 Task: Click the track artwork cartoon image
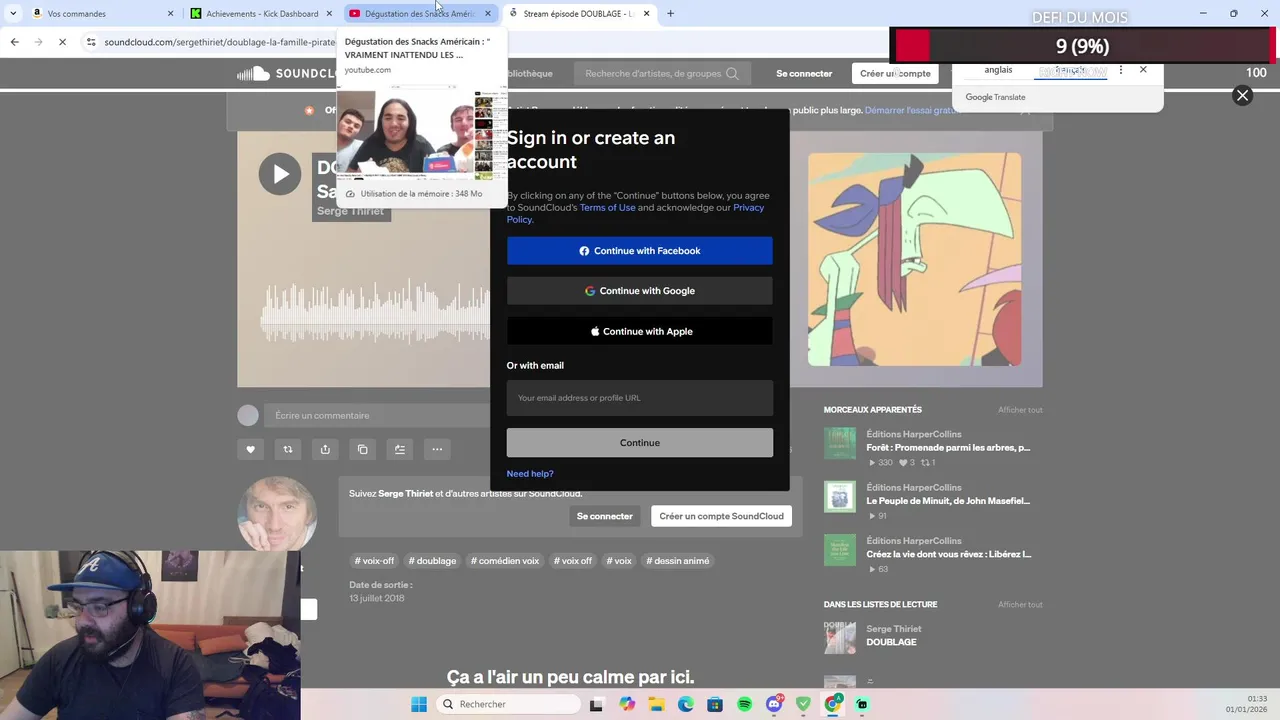pyautogui.click(x=915, y=259)
